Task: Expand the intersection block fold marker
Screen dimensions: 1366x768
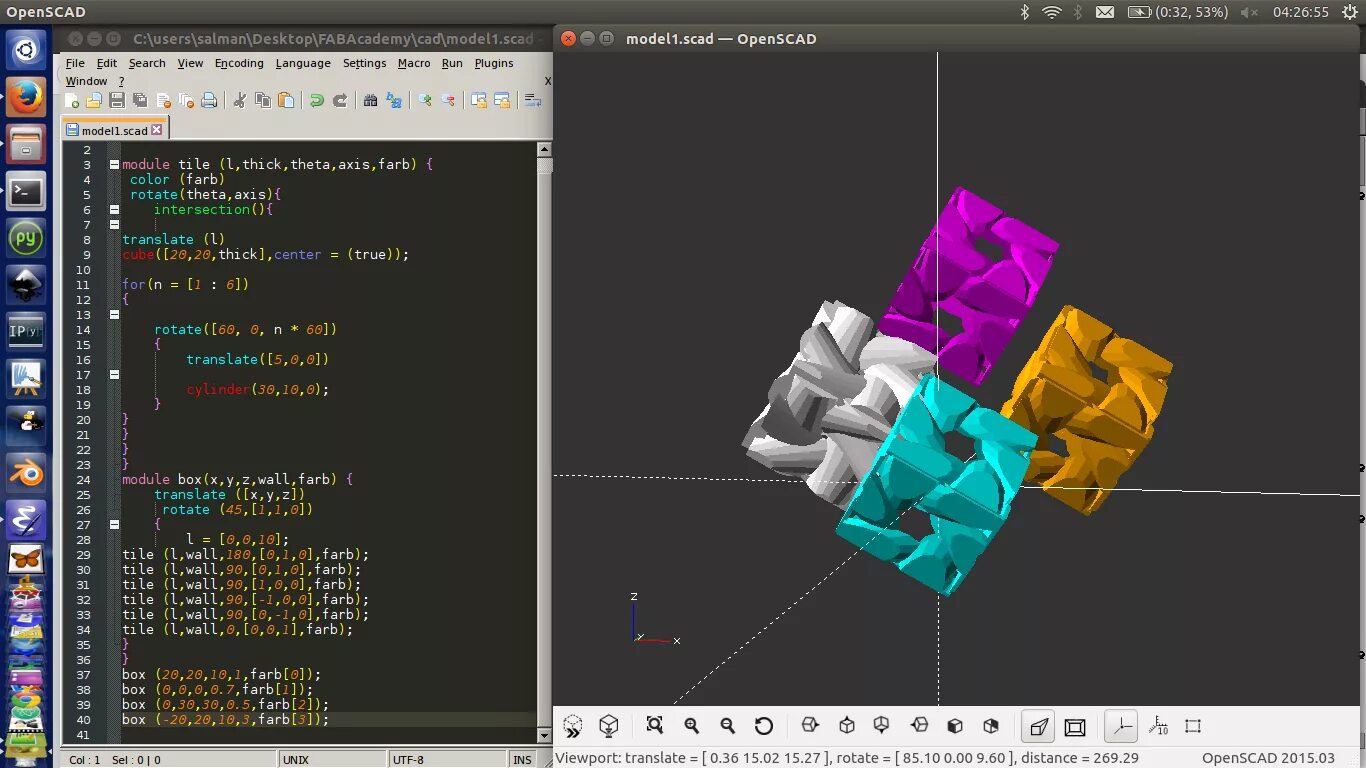Action: coord(114,210)
